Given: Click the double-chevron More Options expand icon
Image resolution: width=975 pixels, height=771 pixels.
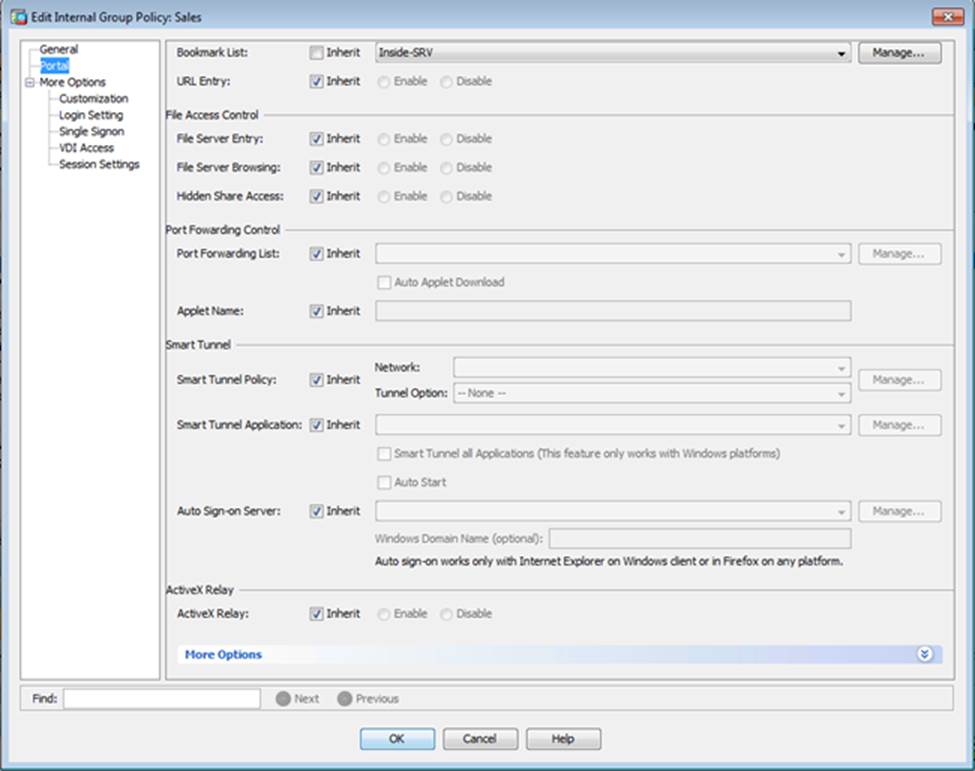Looking at the screenshot, I should pyautogui.click(x=924, y=654).
